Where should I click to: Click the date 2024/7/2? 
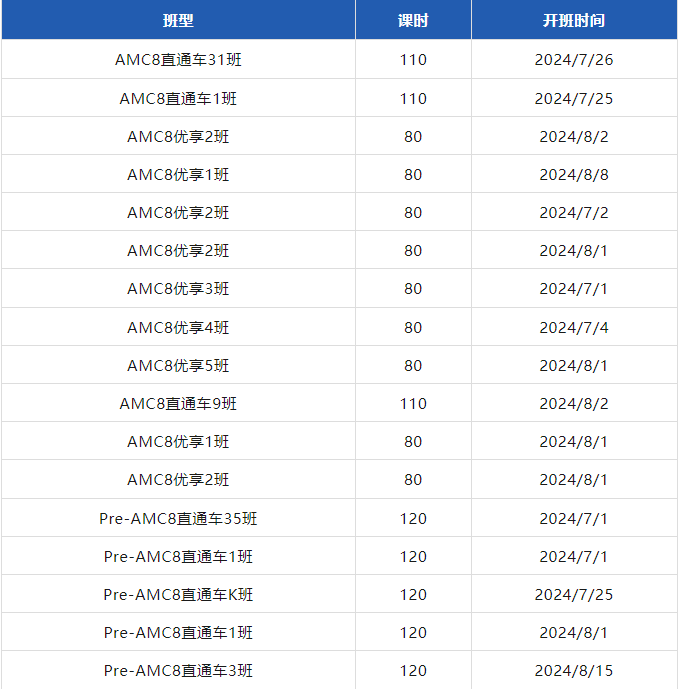pyautogui.click(x=574, y=212)
